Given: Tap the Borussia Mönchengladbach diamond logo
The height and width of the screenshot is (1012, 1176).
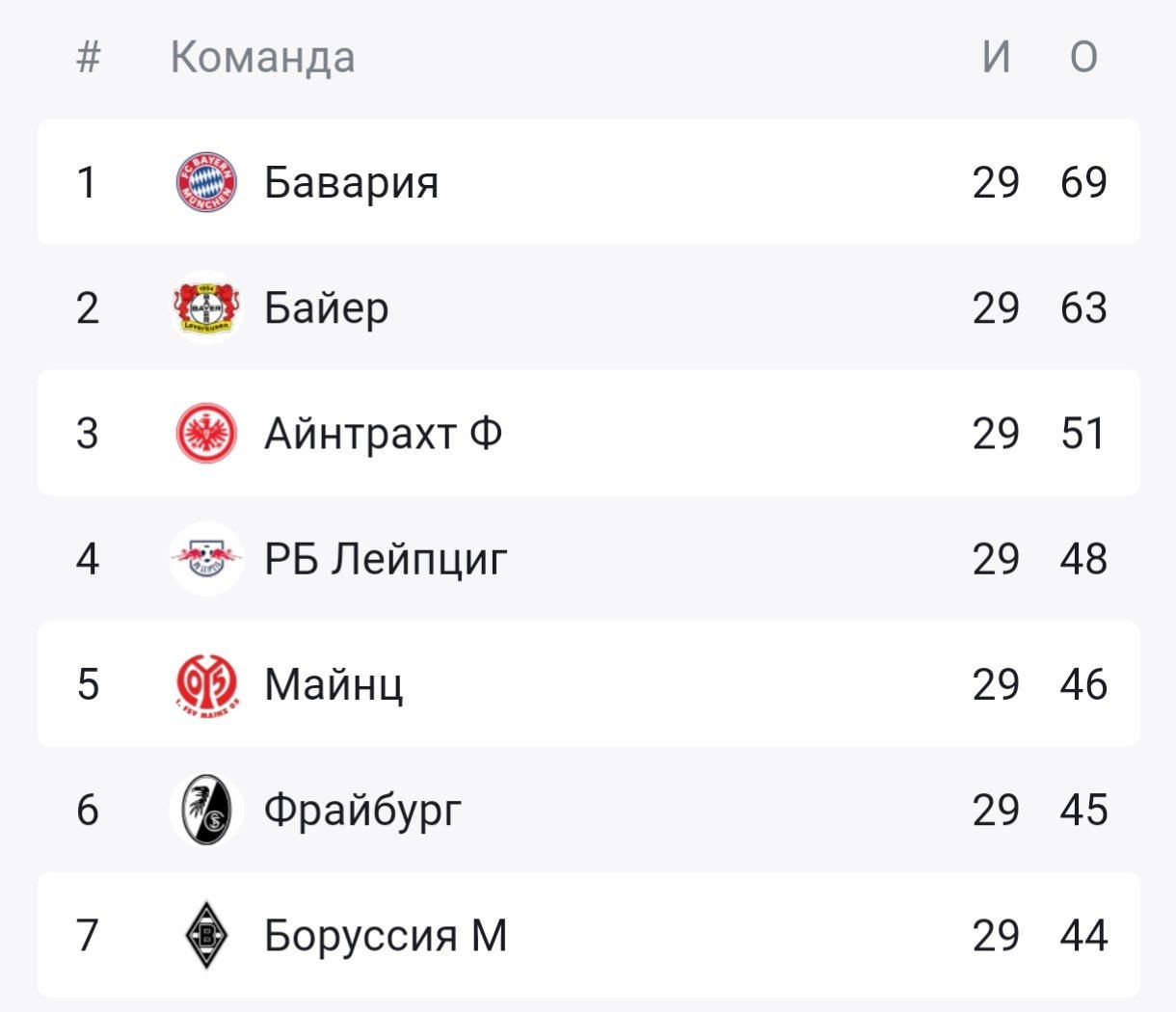Looking at the screenshot, I should tap(205, 935).
